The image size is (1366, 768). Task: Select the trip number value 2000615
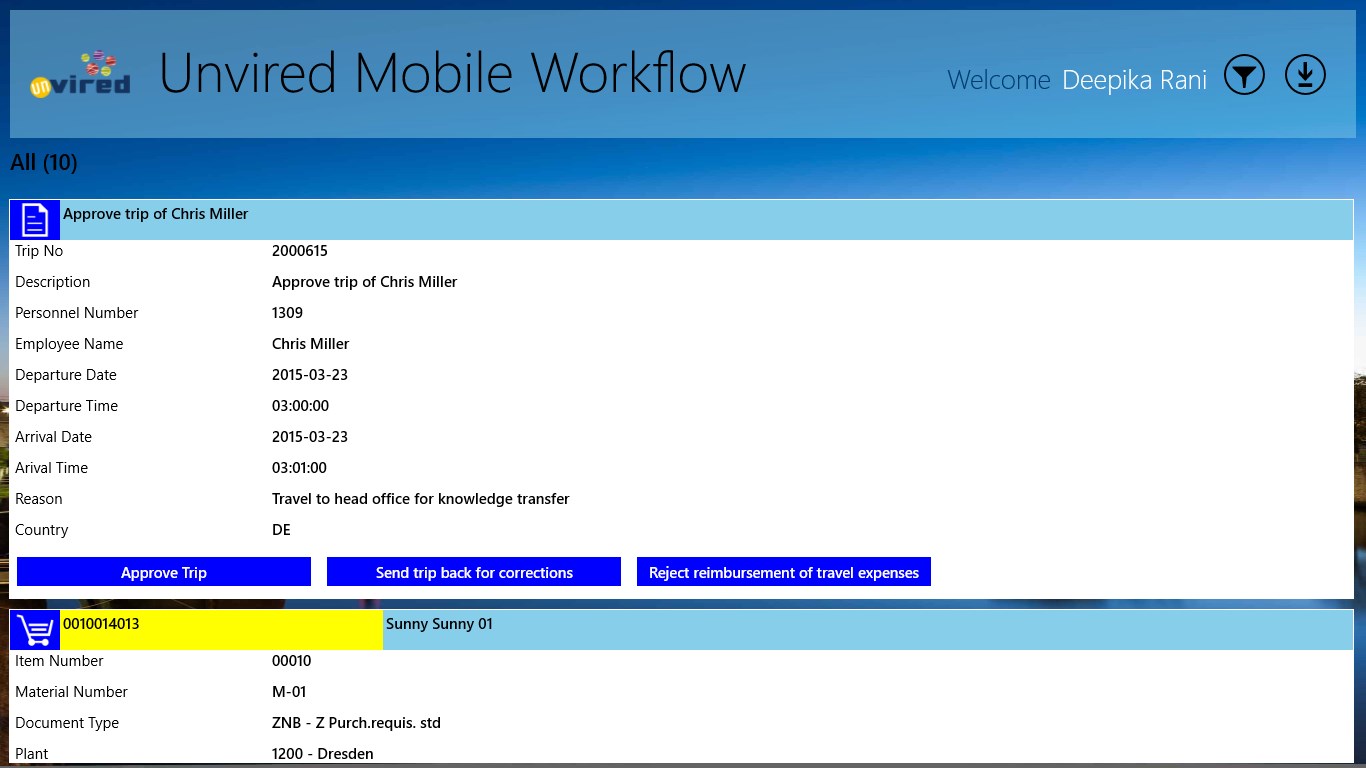click(300, 251)
